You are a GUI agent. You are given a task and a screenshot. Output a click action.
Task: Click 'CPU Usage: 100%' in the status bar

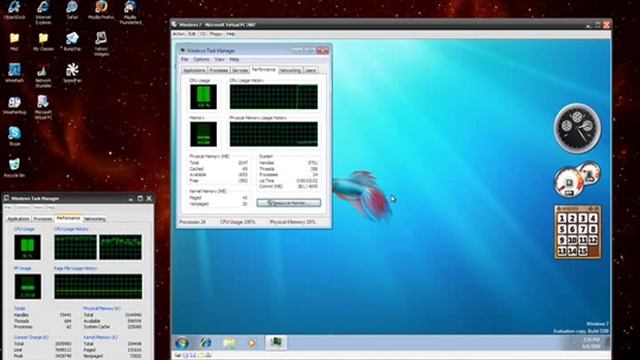pyautogui.click(x=238, y=222)
